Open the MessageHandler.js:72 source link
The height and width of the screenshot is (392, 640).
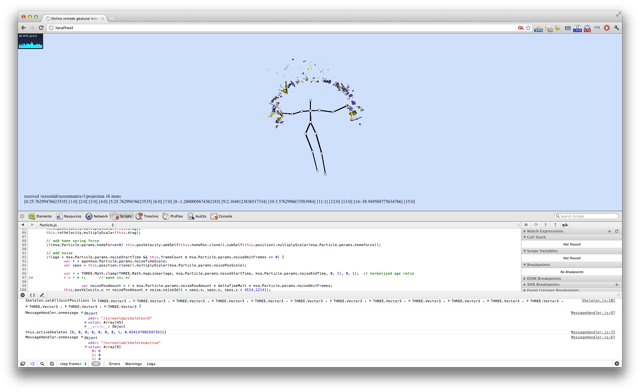(593, 332)
